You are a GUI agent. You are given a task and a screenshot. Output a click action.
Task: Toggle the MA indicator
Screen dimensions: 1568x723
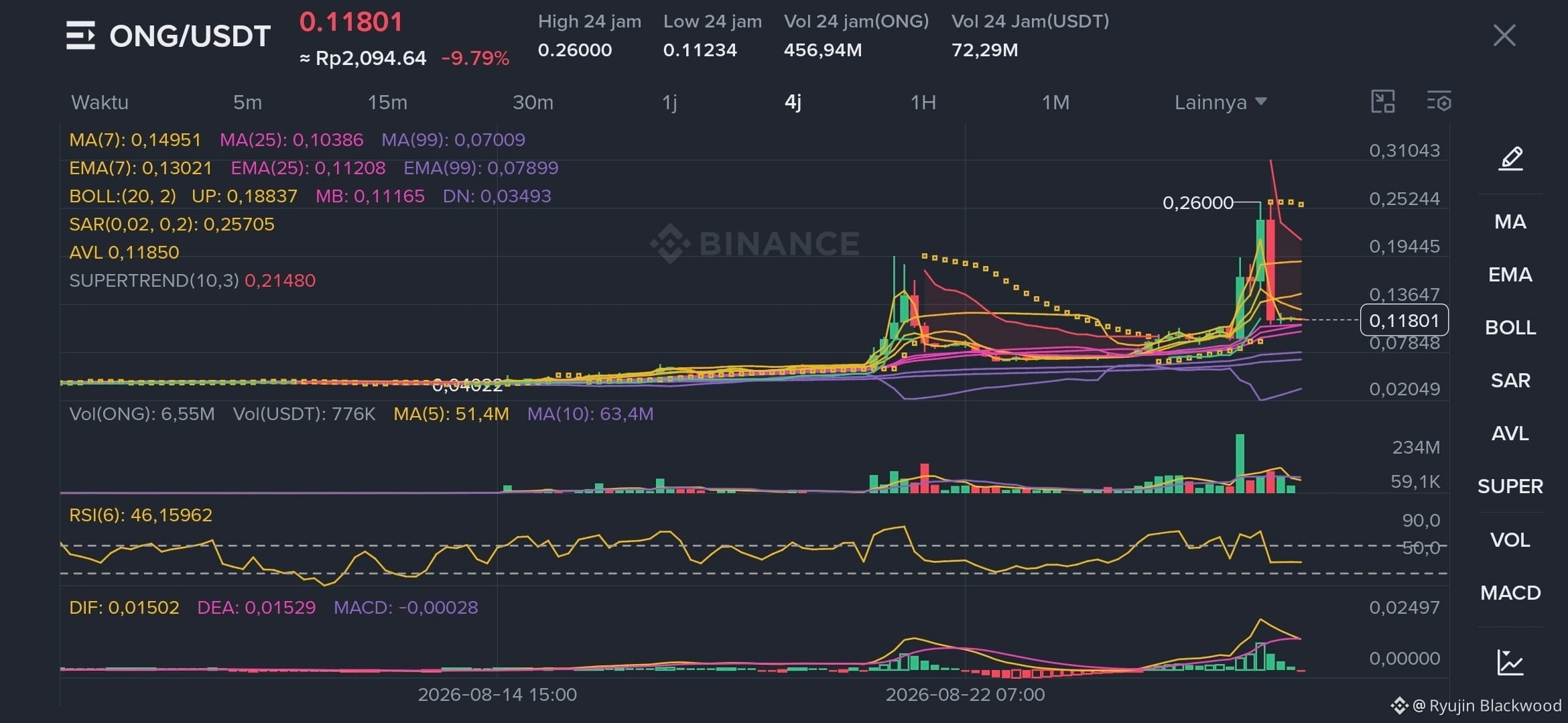(1510, 222)
